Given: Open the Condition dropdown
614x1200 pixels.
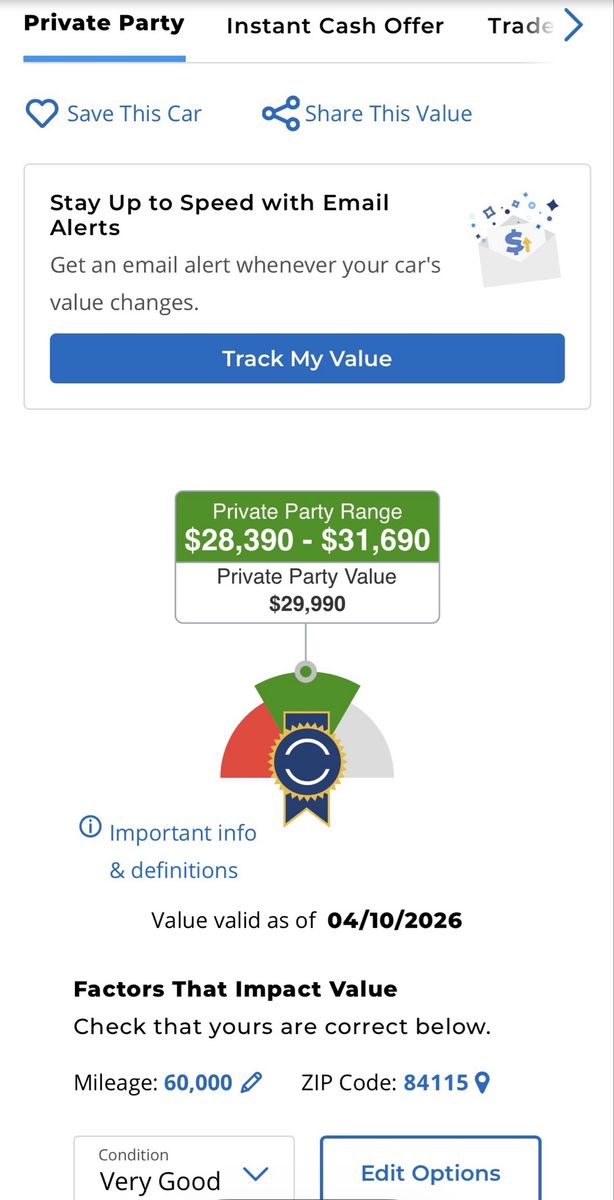Looking at the screenshot, I should pyautogui.click(x=184, y=1170).
